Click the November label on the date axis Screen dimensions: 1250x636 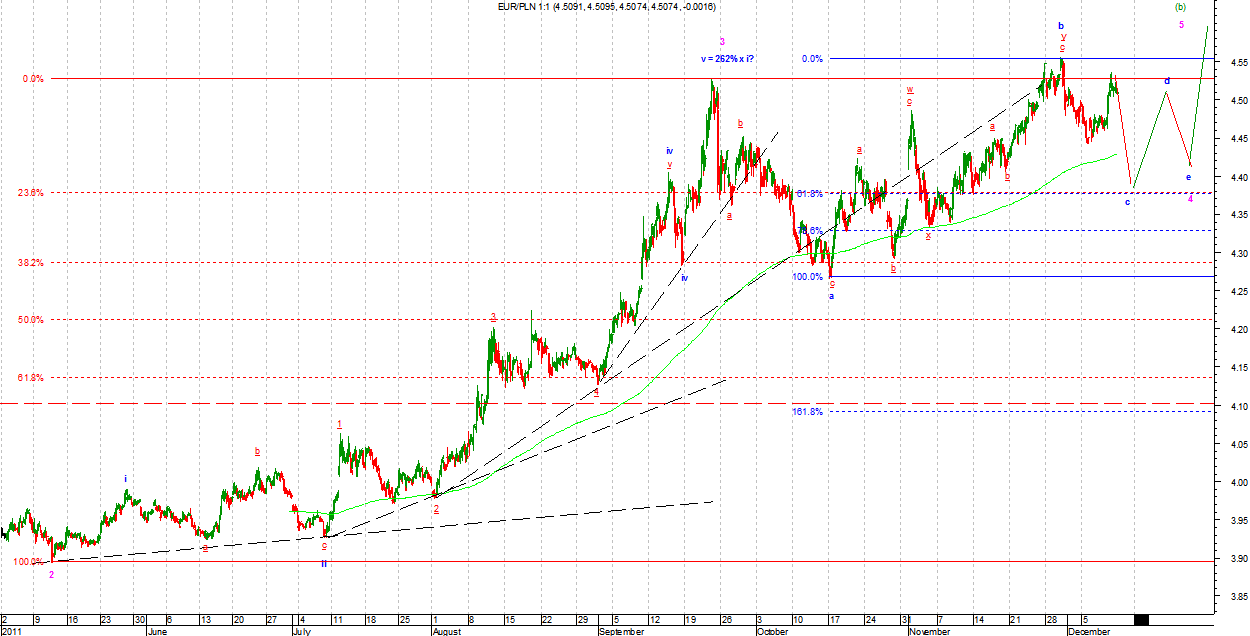[x=930, y=632]
